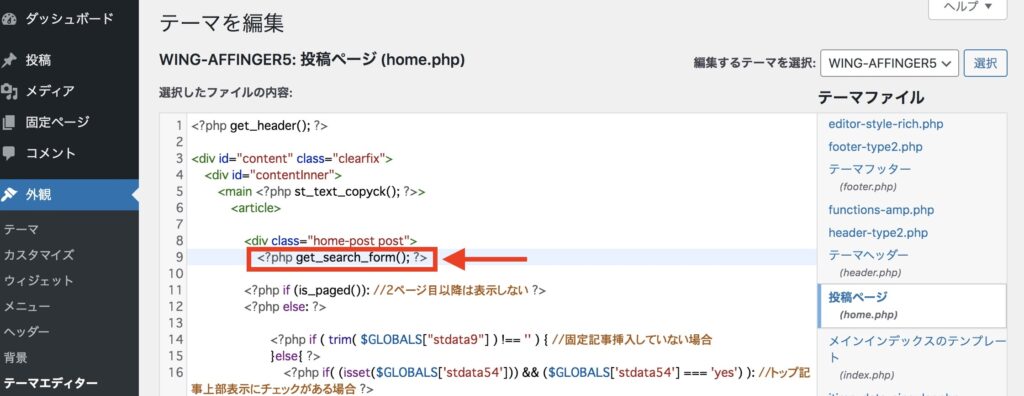This screenshot has width=1024, height=396.
Task: Click the コメント speech bubble icon
Action: 8,154
